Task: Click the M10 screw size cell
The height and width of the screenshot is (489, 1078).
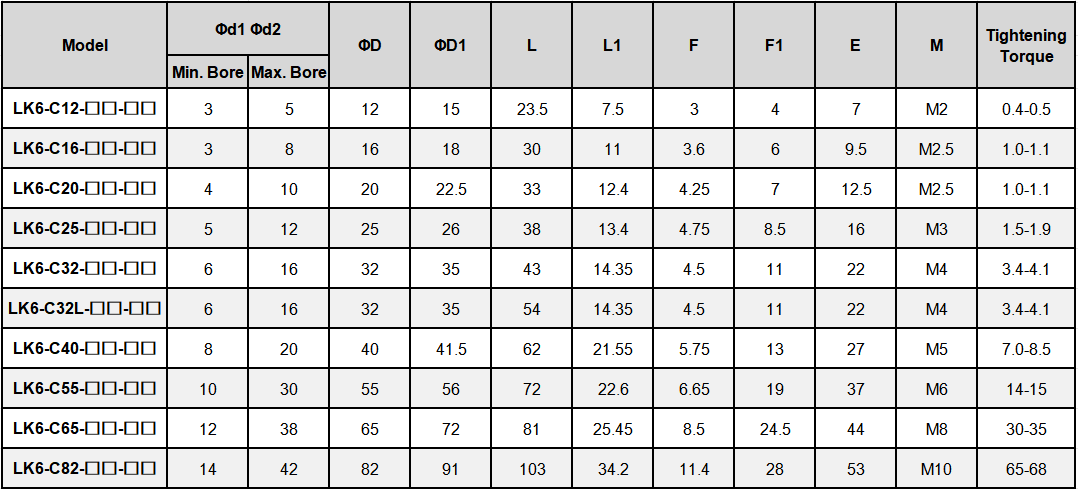Action: click(936, 469)
